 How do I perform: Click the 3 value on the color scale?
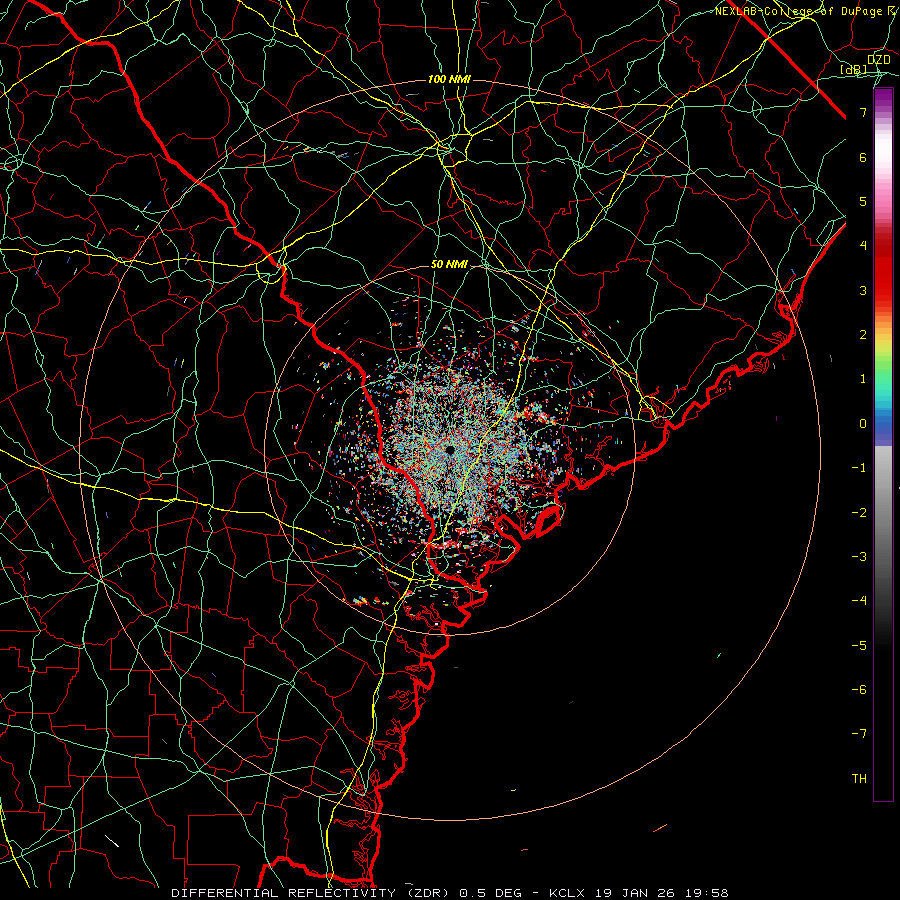tap(863, 290)
